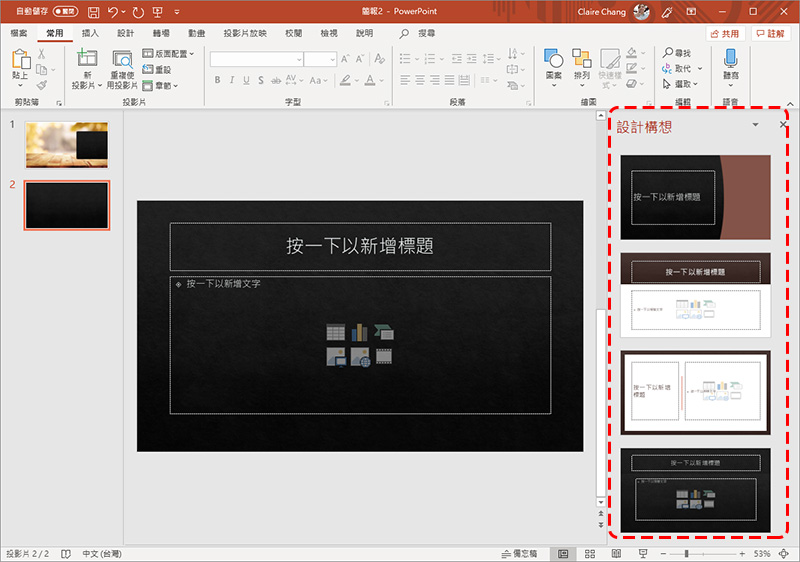Image resolution: width=800 pixels, height=562 pixels.
Task: Close the 設計構想 pane
Action: click(783, 125)
